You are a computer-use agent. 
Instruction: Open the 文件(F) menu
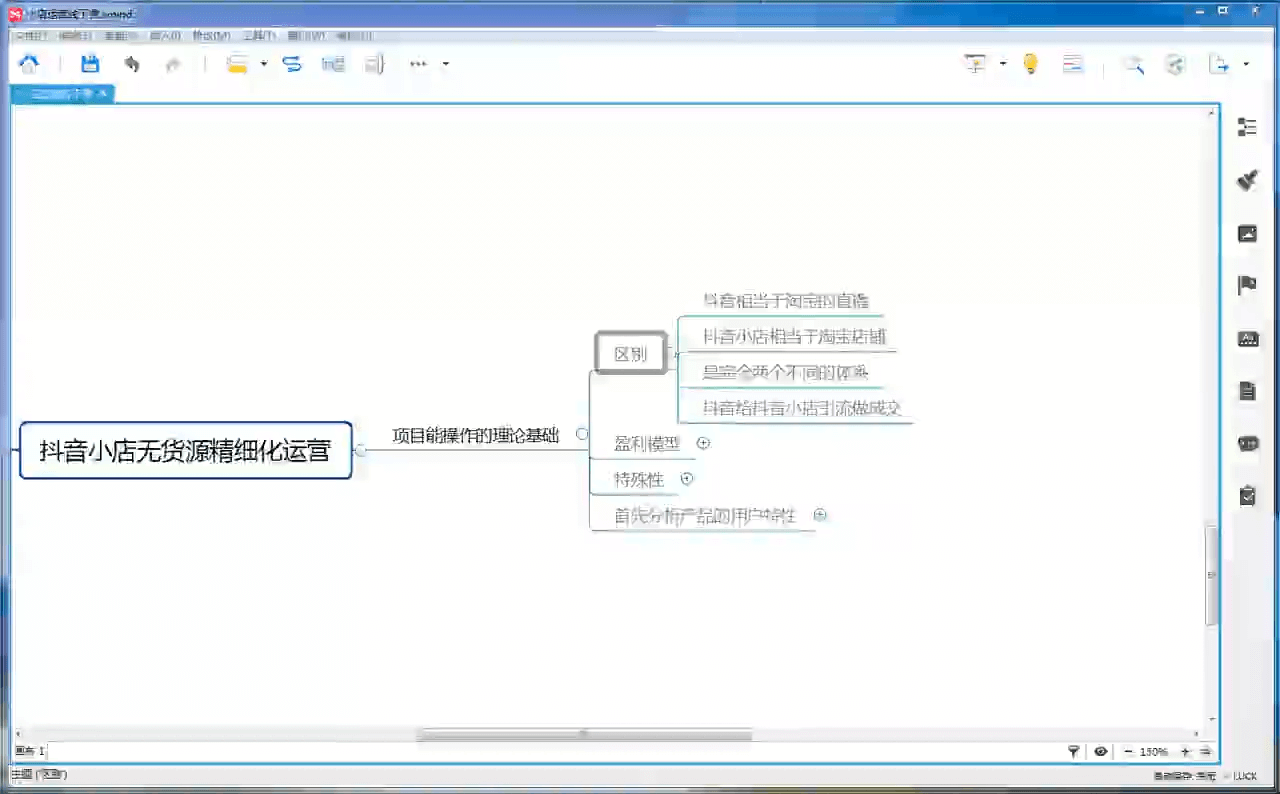pos(32,36)
